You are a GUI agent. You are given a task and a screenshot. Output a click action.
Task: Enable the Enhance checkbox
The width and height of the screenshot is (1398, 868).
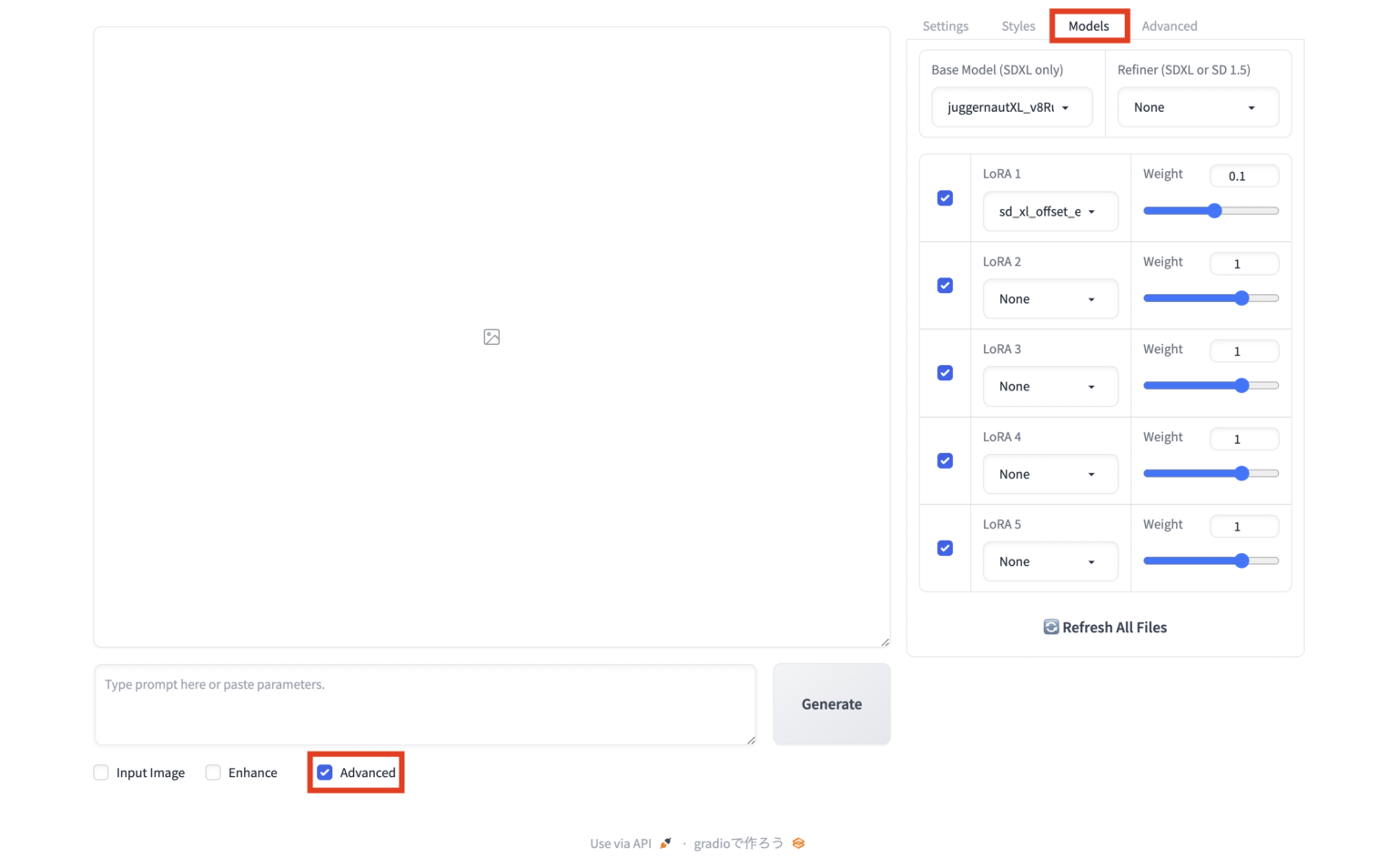[213, 772]
